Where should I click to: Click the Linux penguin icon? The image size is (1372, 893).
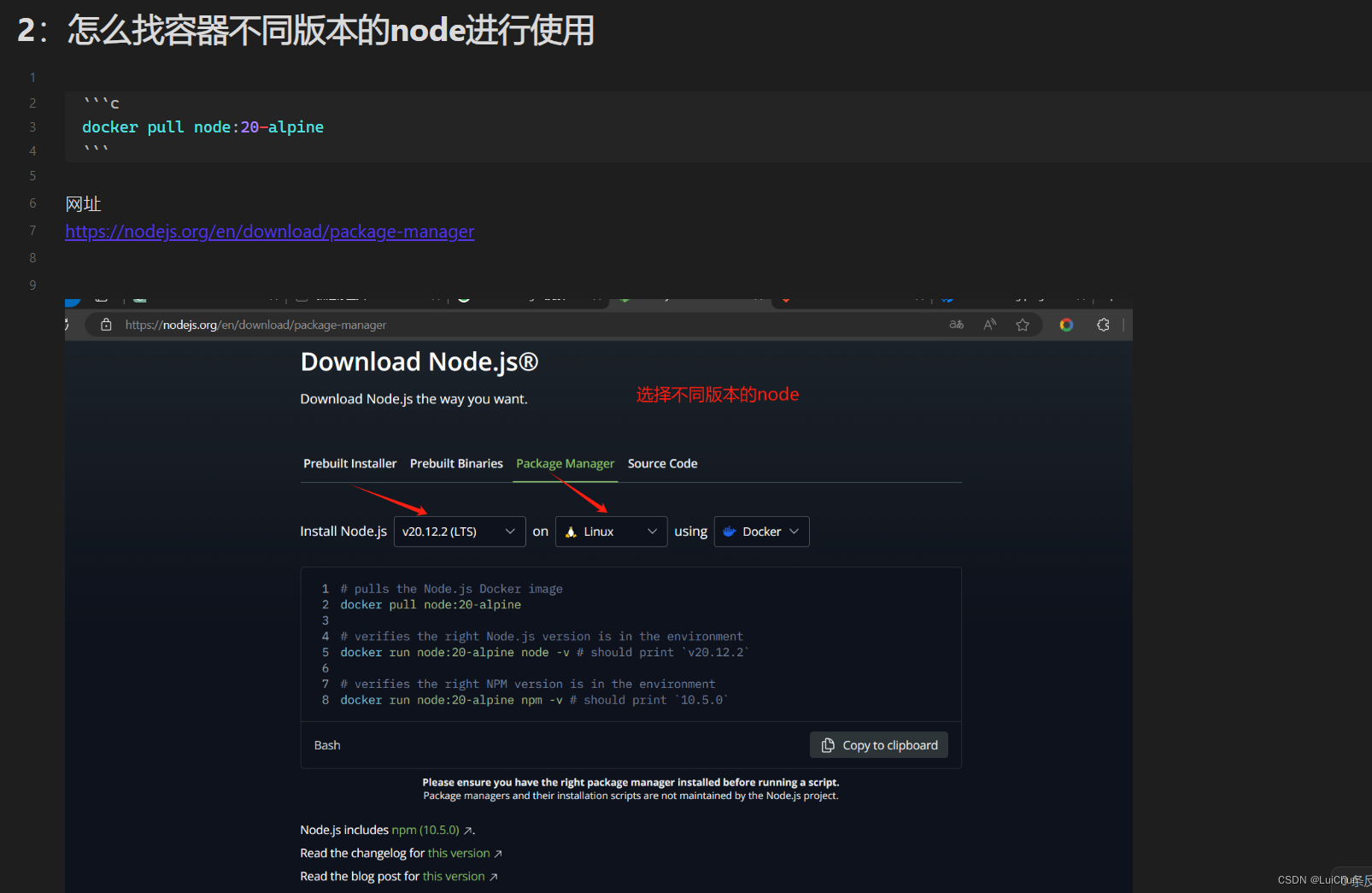pyautogui.click(x=571, y=532)
